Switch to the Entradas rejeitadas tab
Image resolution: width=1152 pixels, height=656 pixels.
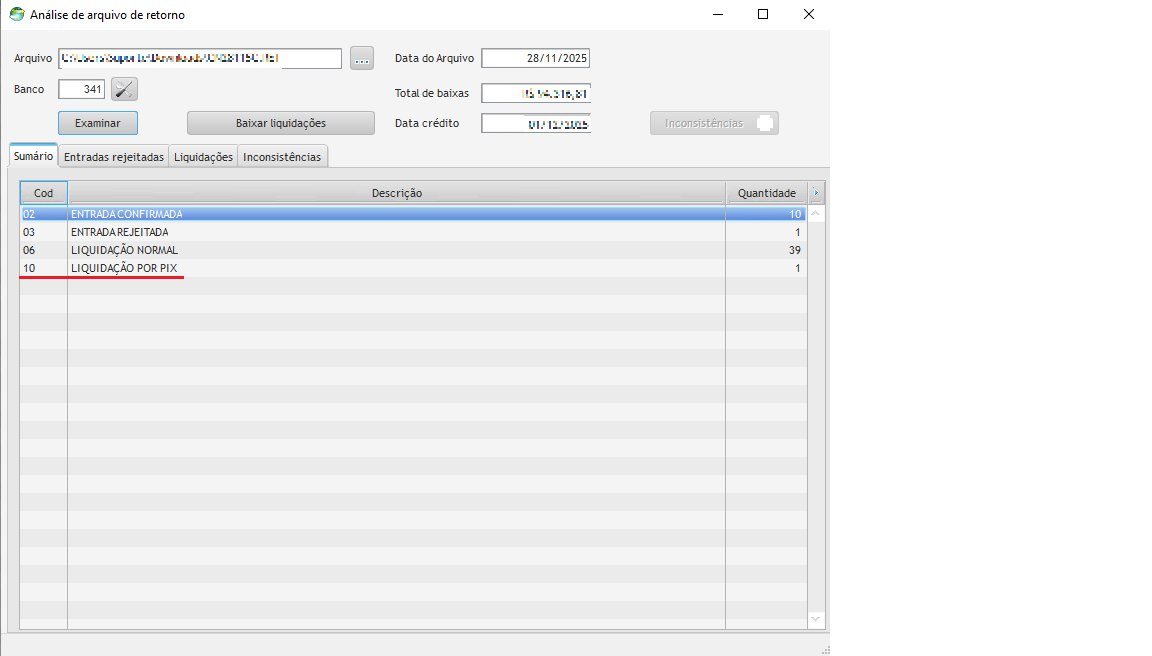point(114,157)
